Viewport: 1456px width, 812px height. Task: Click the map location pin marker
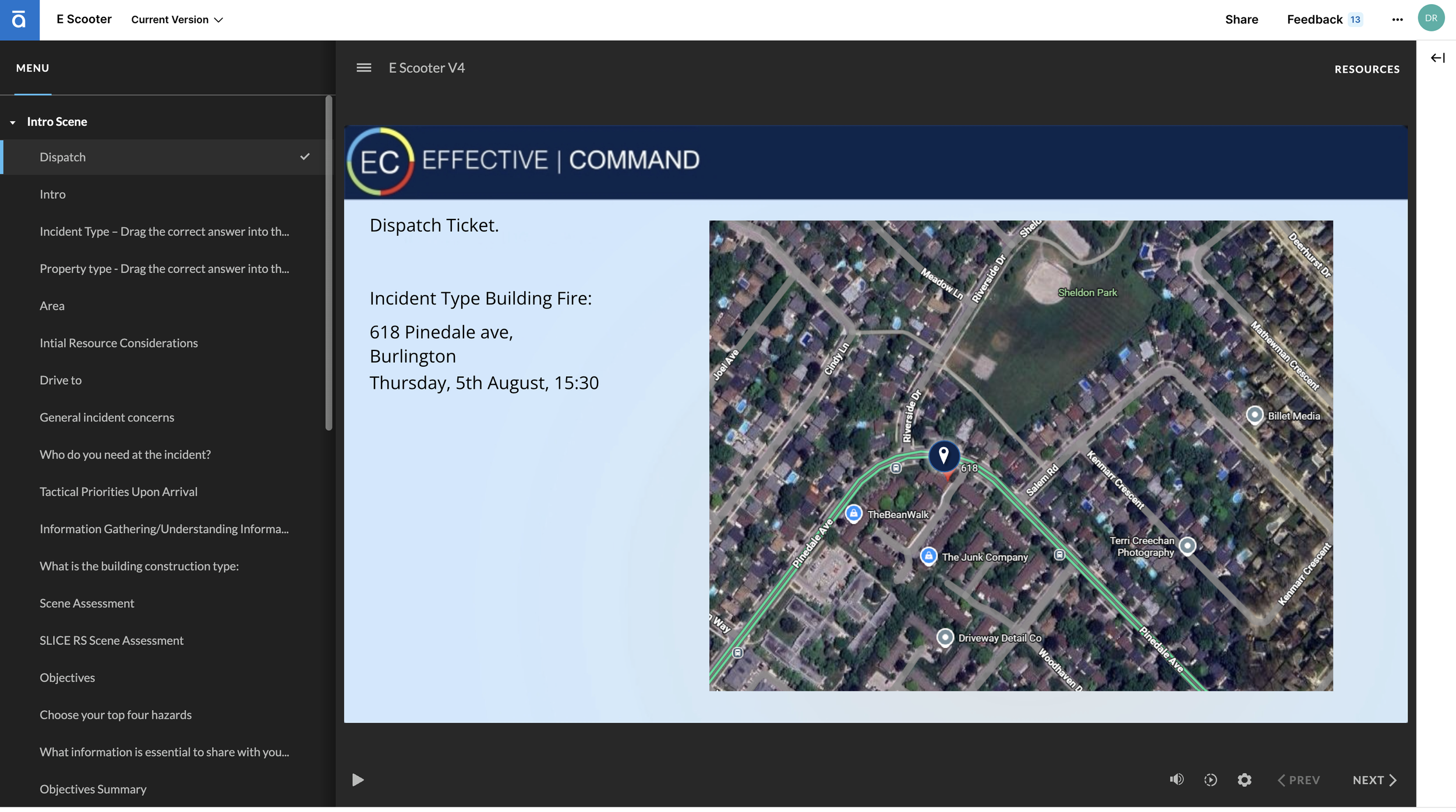(x=943, y=456)
